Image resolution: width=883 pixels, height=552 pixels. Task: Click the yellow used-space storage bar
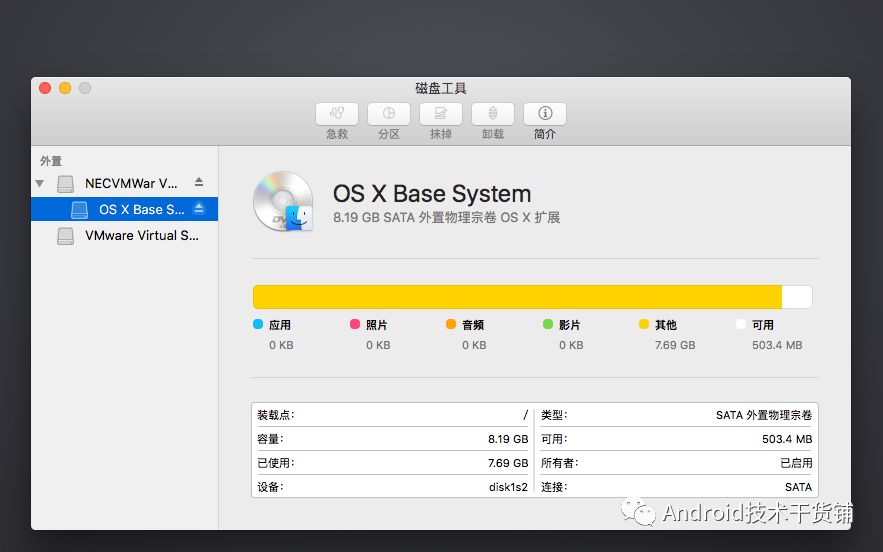(517, 297)
